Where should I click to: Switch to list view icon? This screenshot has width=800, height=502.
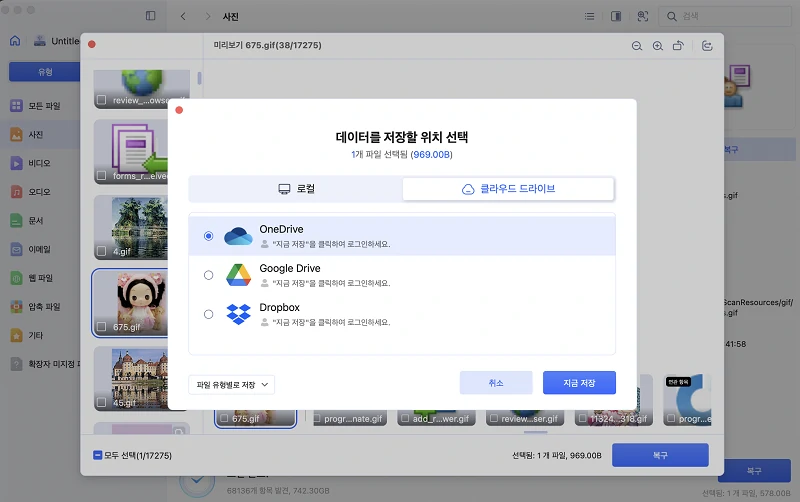pyautogui.click(x=589, y=16)
